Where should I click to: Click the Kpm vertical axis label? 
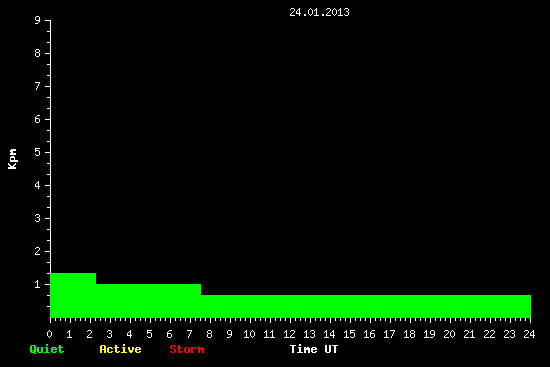(x=12, y=159)
